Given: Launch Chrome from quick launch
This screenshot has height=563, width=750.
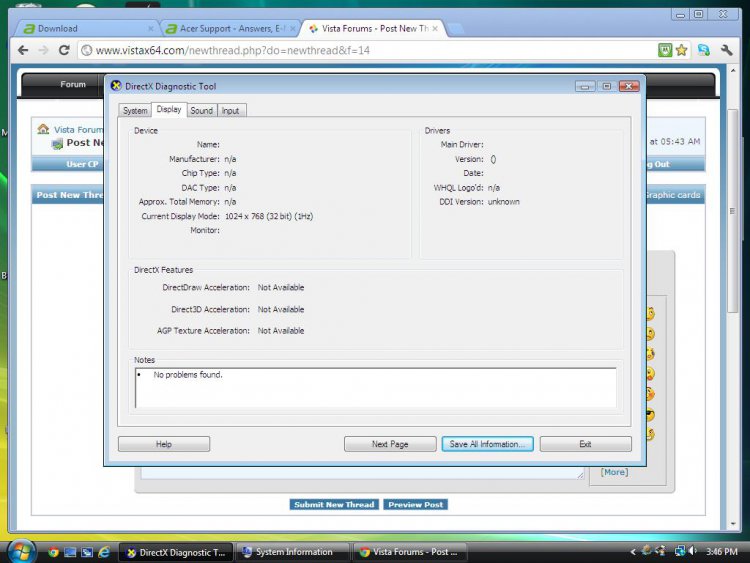Looking at the screenshot, I should 53,552.
